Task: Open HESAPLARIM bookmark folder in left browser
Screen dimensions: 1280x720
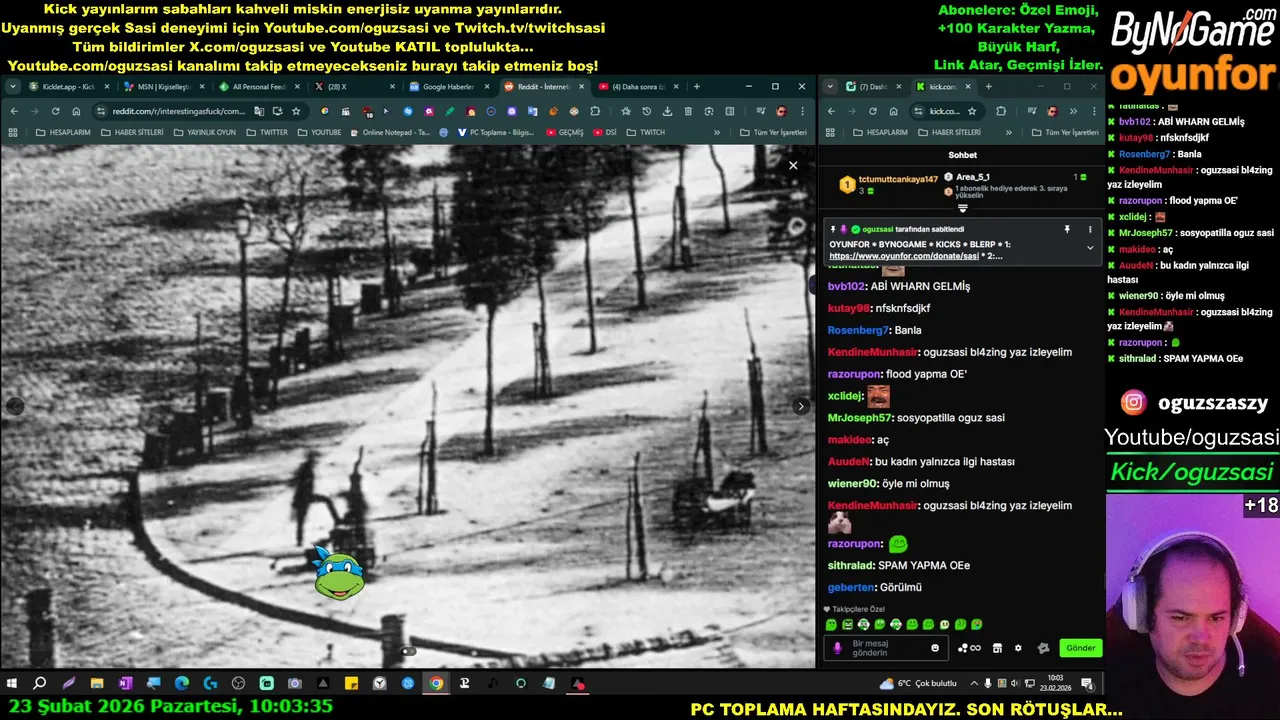Action: click(x=62, y=132)
